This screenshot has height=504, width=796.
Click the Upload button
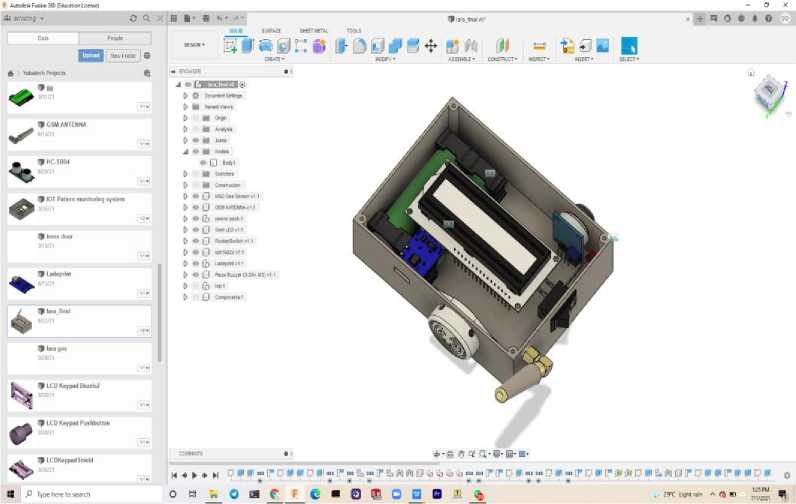(91, 56)
